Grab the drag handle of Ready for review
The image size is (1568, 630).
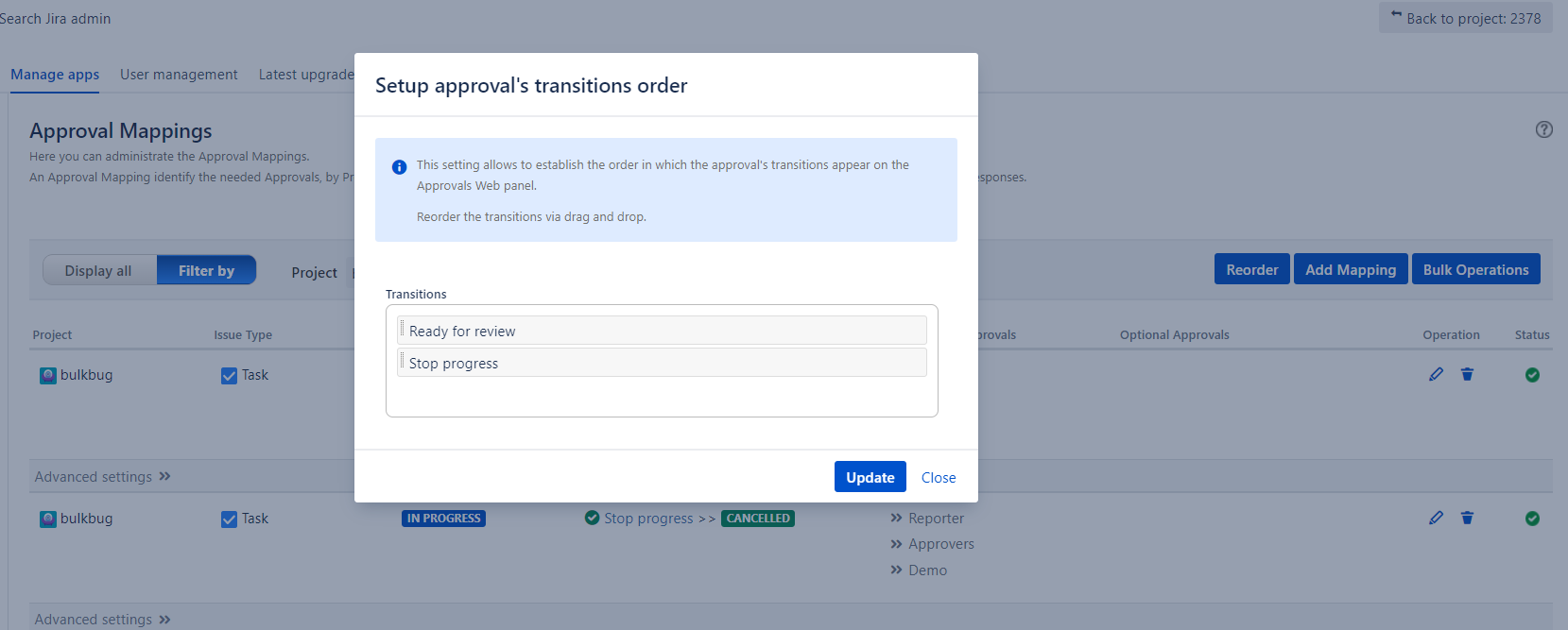(x=403, y=330)
